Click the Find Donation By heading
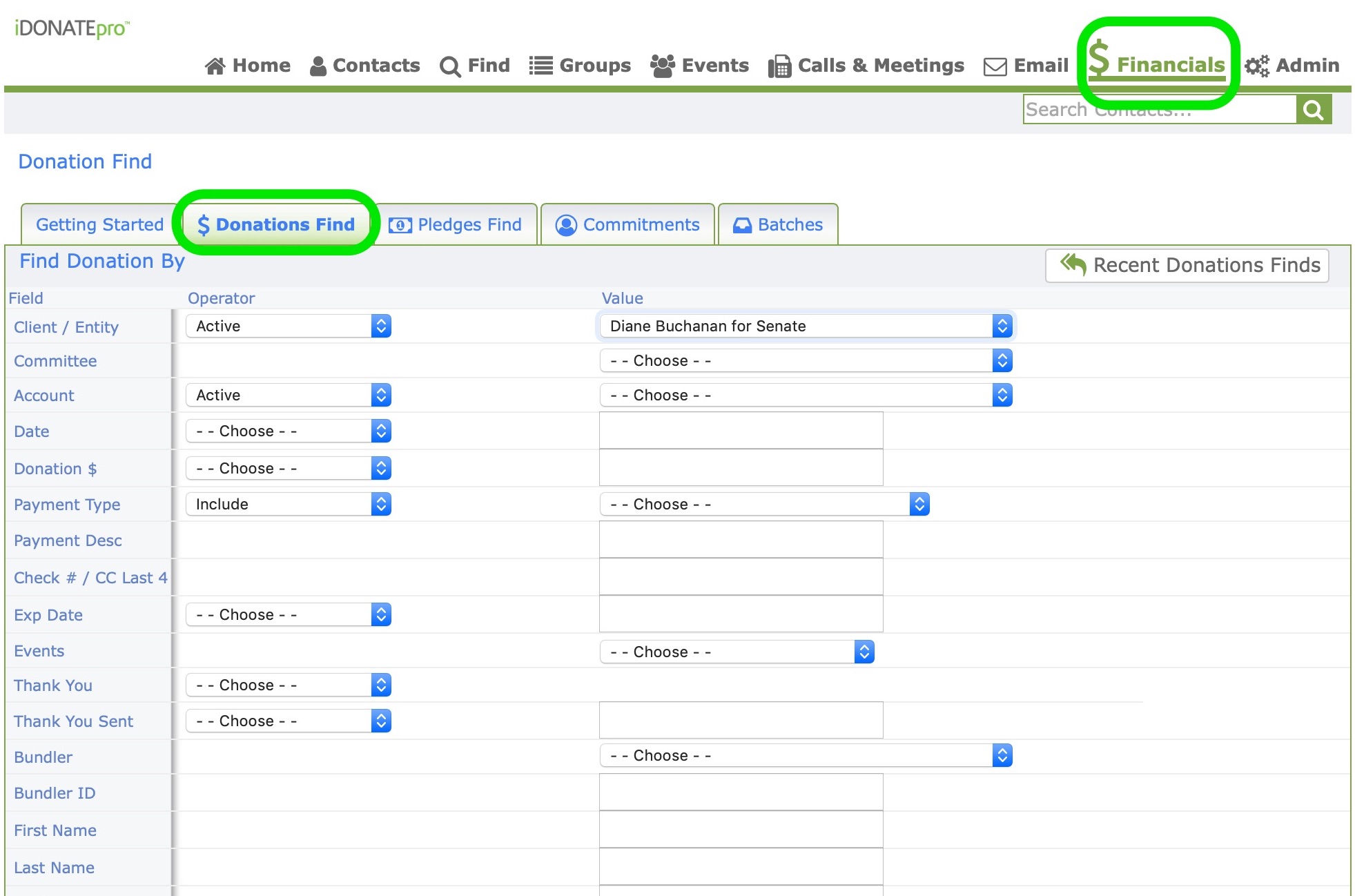The image size is (1355, 896). click(x=102, y=262)
